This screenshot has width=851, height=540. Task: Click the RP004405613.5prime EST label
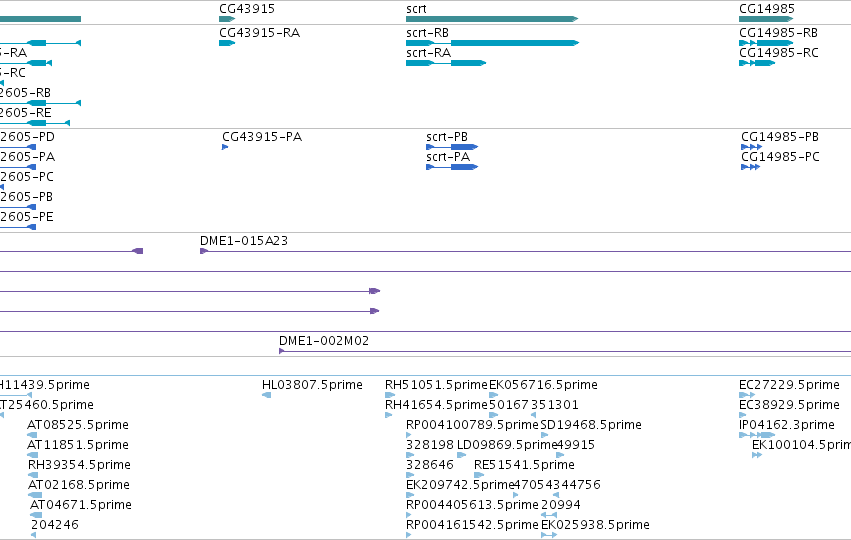(472, 505)
